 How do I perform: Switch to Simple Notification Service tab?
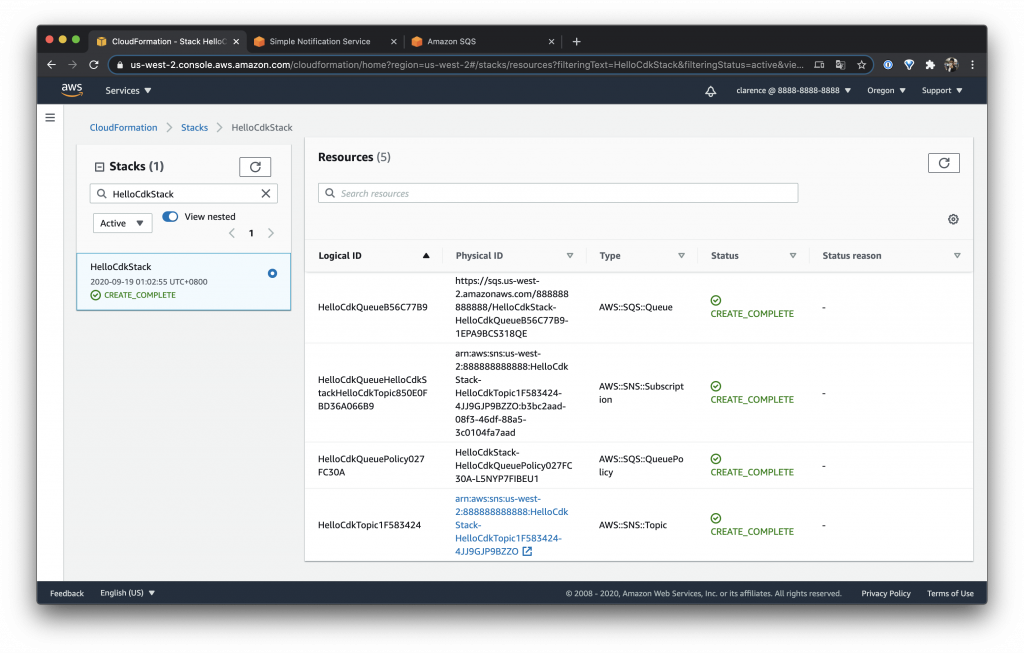click(325, 41)
